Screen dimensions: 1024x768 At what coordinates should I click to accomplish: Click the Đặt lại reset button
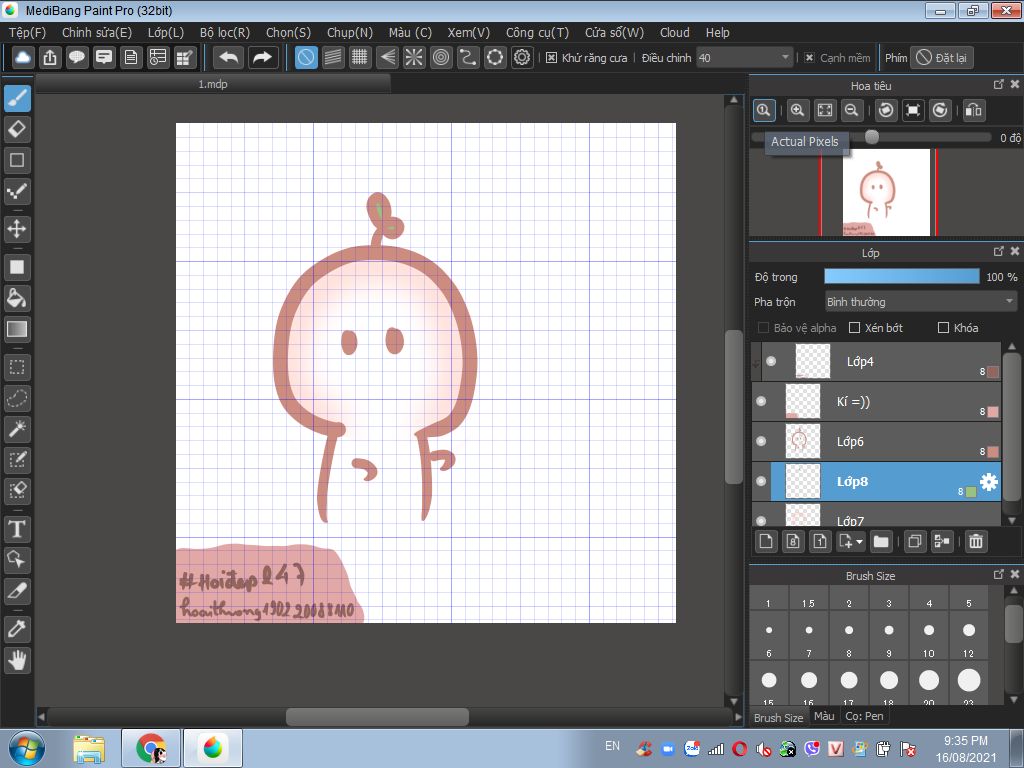tap(941, 58)
